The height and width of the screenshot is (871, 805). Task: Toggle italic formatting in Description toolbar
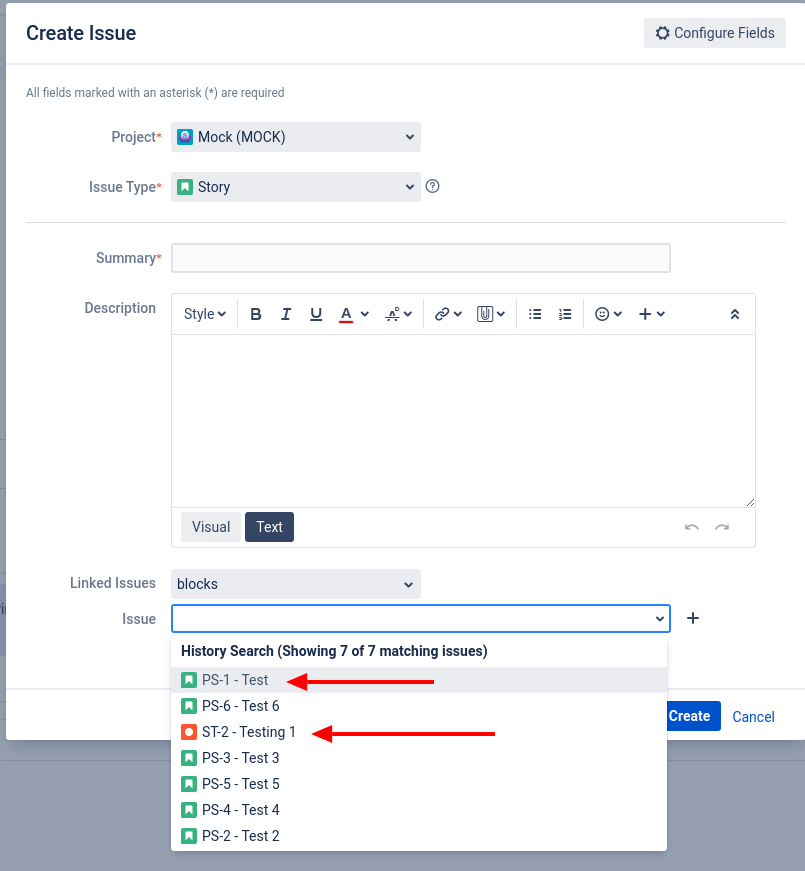point(286,314)
